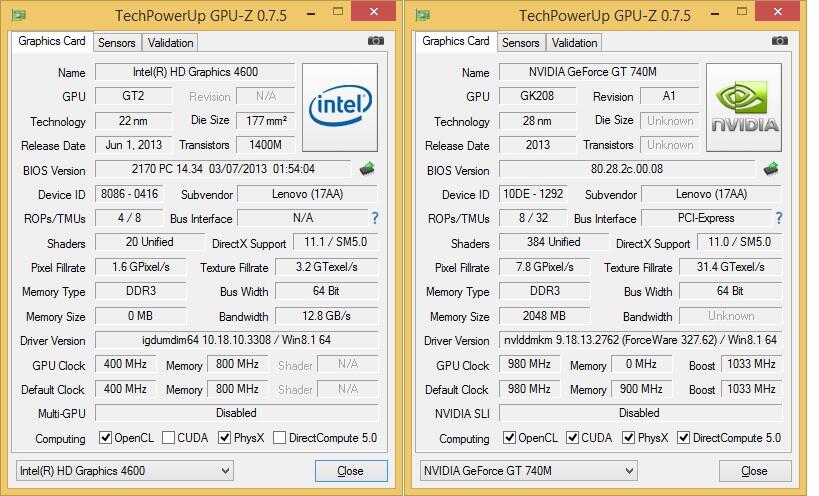The image size is (819, 496).
Task: Minimize the NVIDIA GPU-Z window
Action: pos(715,13)
